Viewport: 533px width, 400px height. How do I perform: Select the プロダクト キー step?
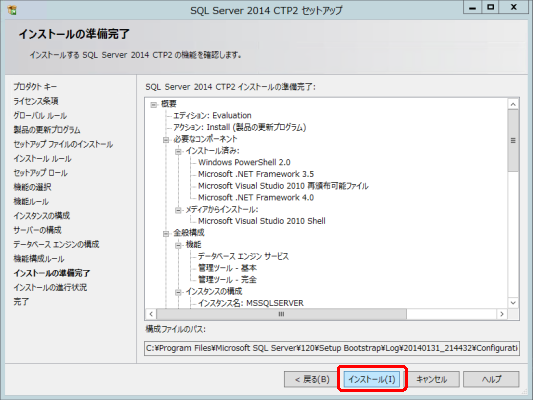(x=35, y=87)
